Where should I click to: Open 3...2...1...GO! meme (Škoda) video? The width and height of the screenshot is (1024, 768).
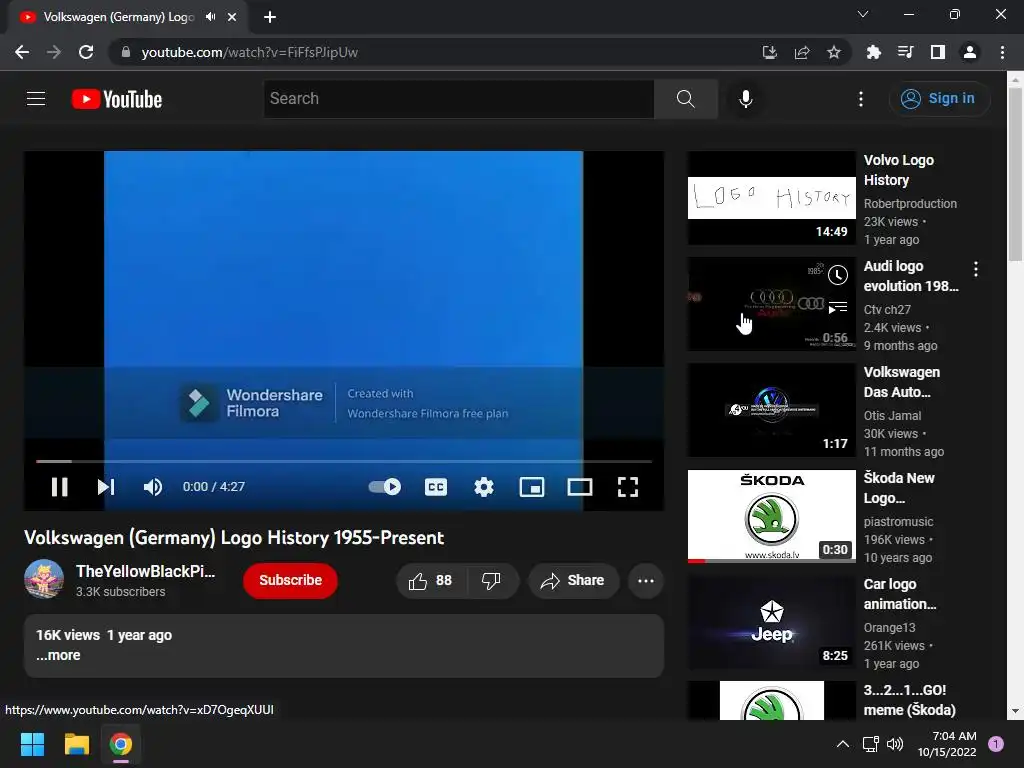pos(909,699)
